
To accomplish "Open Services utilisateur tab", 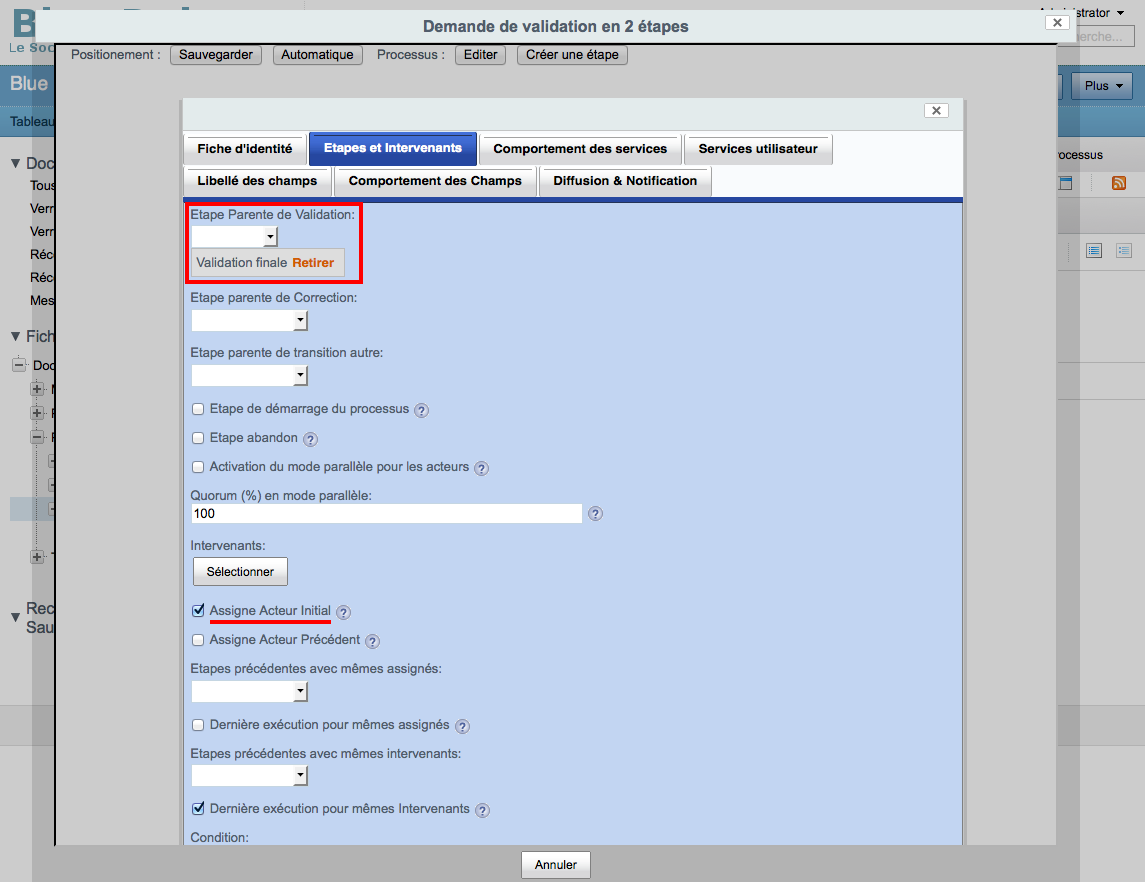I will 758,149.
